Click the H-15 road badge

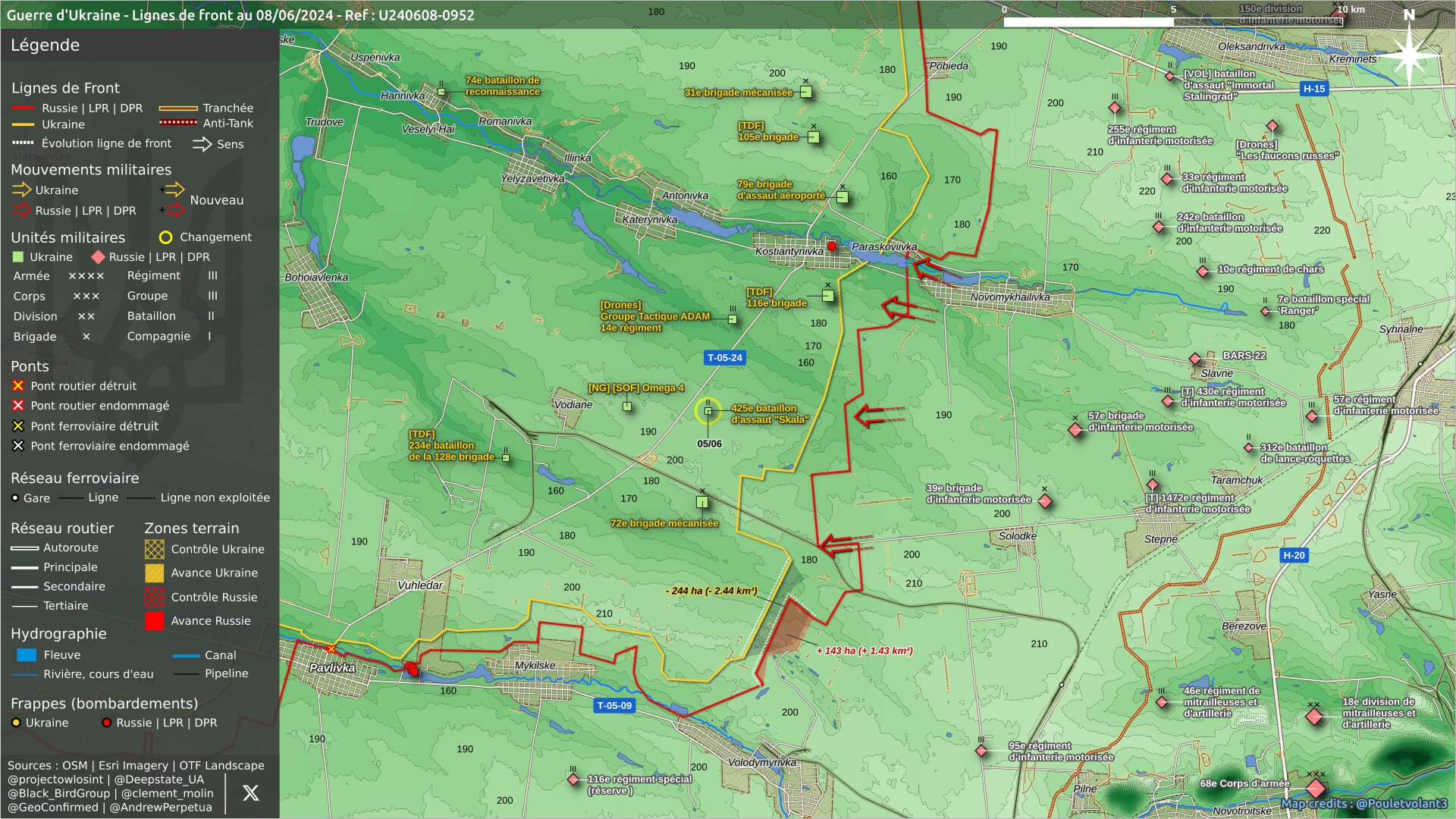click(x=1314, y=89)
